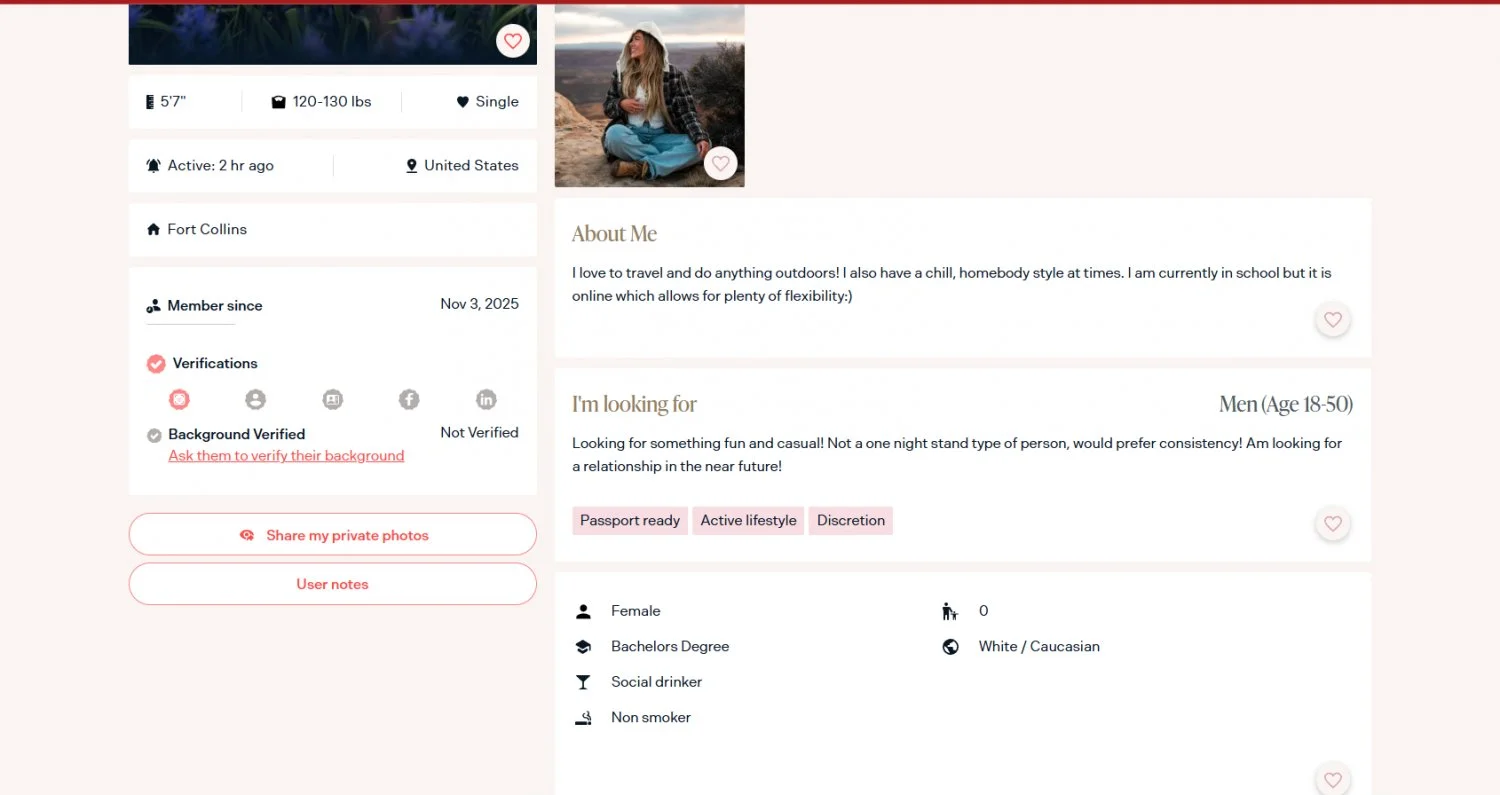Open User notes

point(333,584)
